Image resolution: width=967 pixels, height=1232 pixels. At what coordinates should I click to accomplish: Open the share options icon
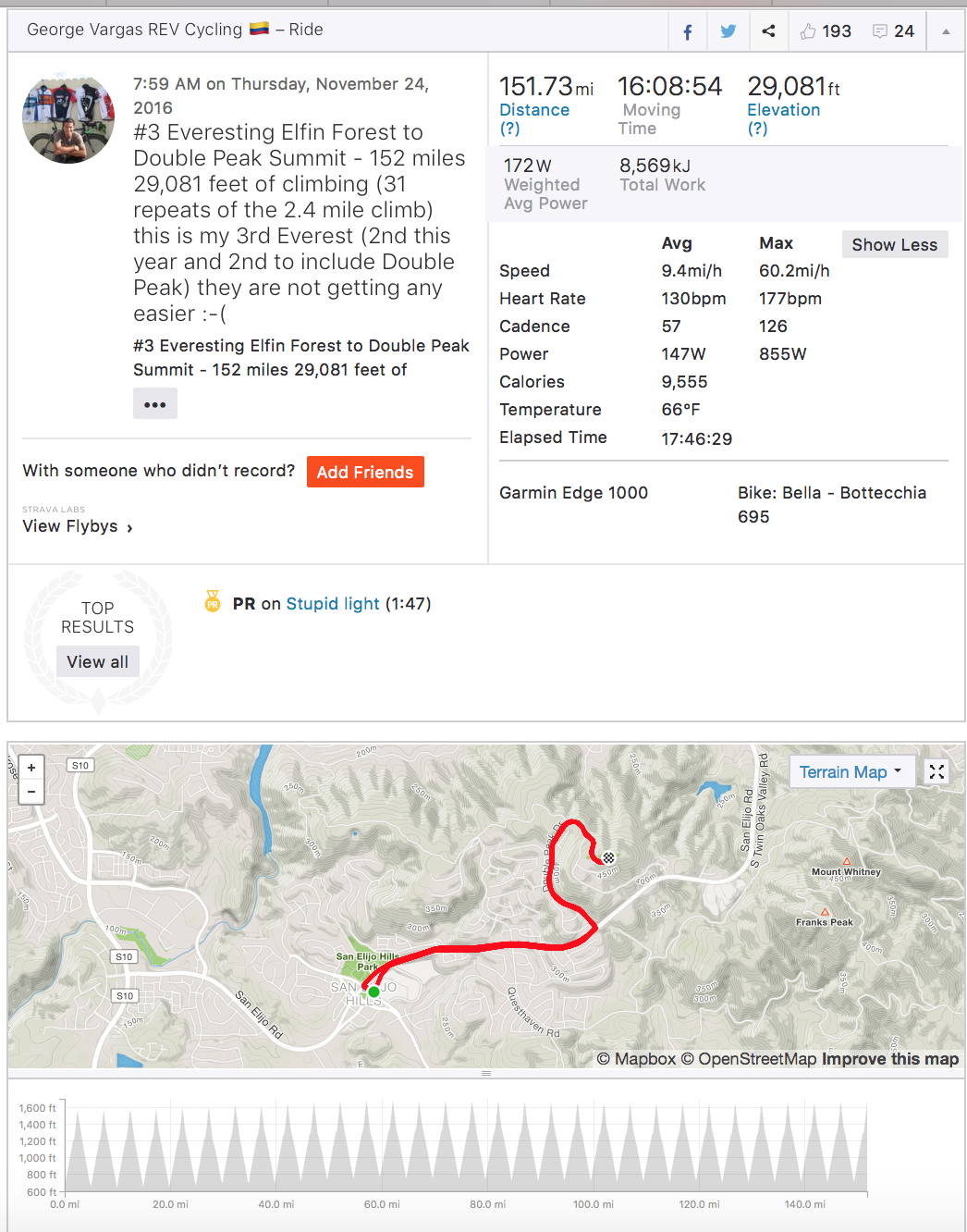point(768,32)
